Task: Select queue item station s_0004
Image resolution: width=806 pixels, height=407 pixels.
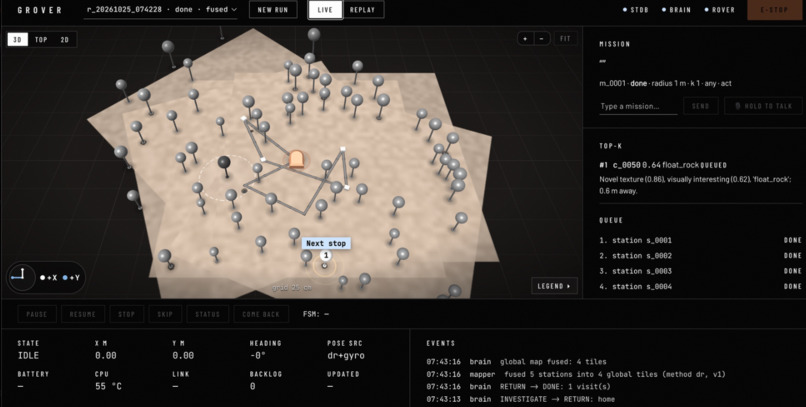Action: click(700, 286)
